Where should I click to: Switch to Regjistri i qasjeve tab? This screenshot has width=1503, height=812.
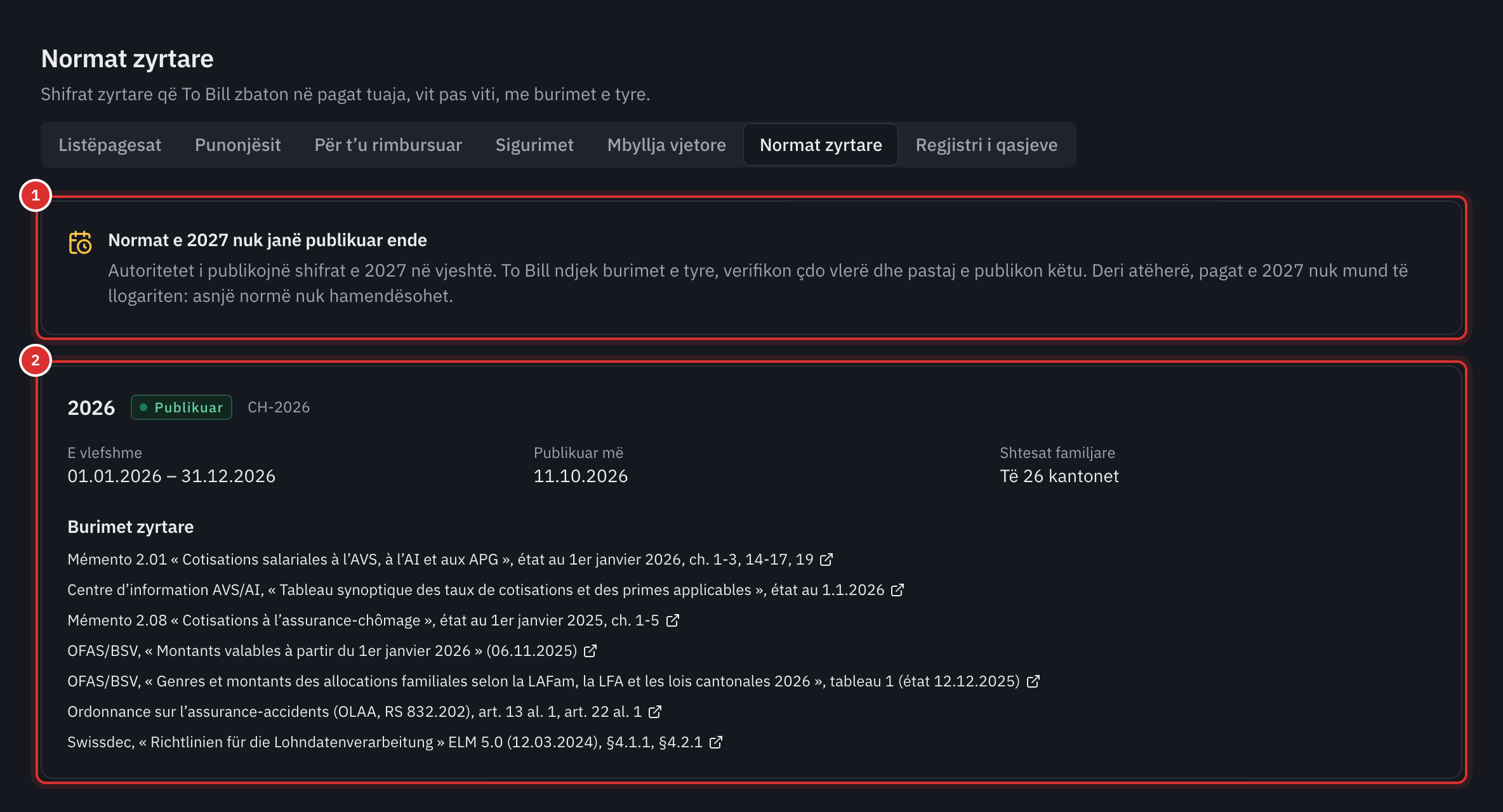click(x=986, y=145)
